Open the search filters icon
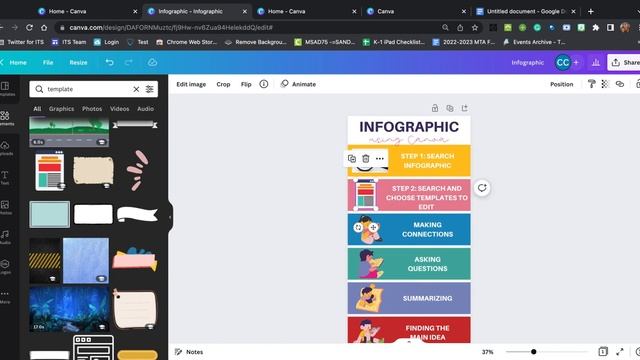The image size is (640, 360). point(149,89)
